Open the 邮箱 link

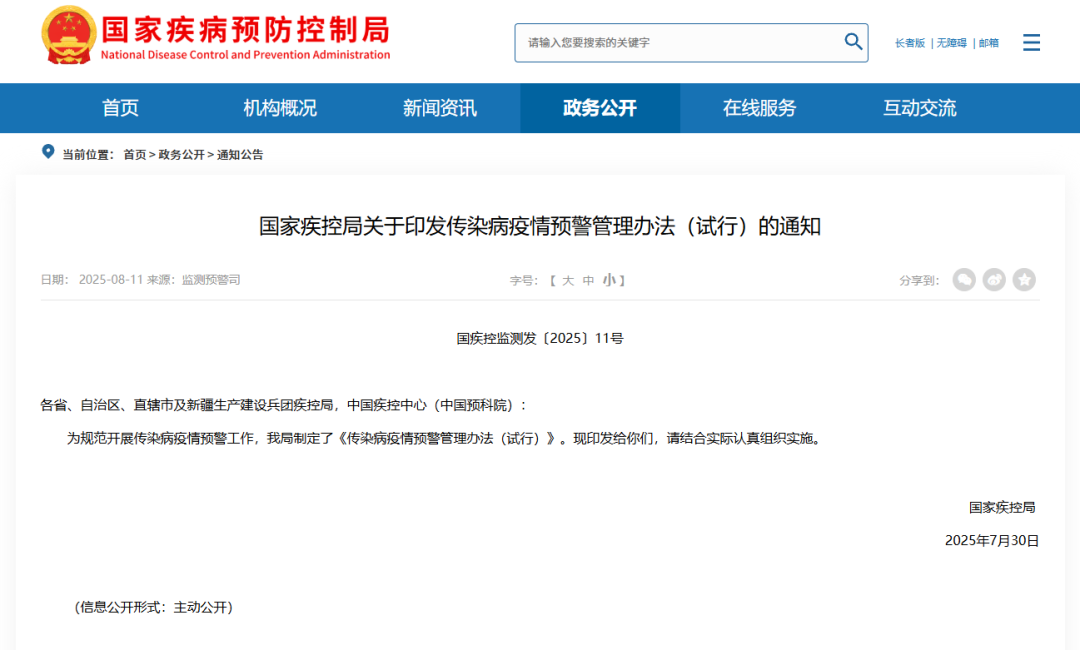tap(989, 43)
